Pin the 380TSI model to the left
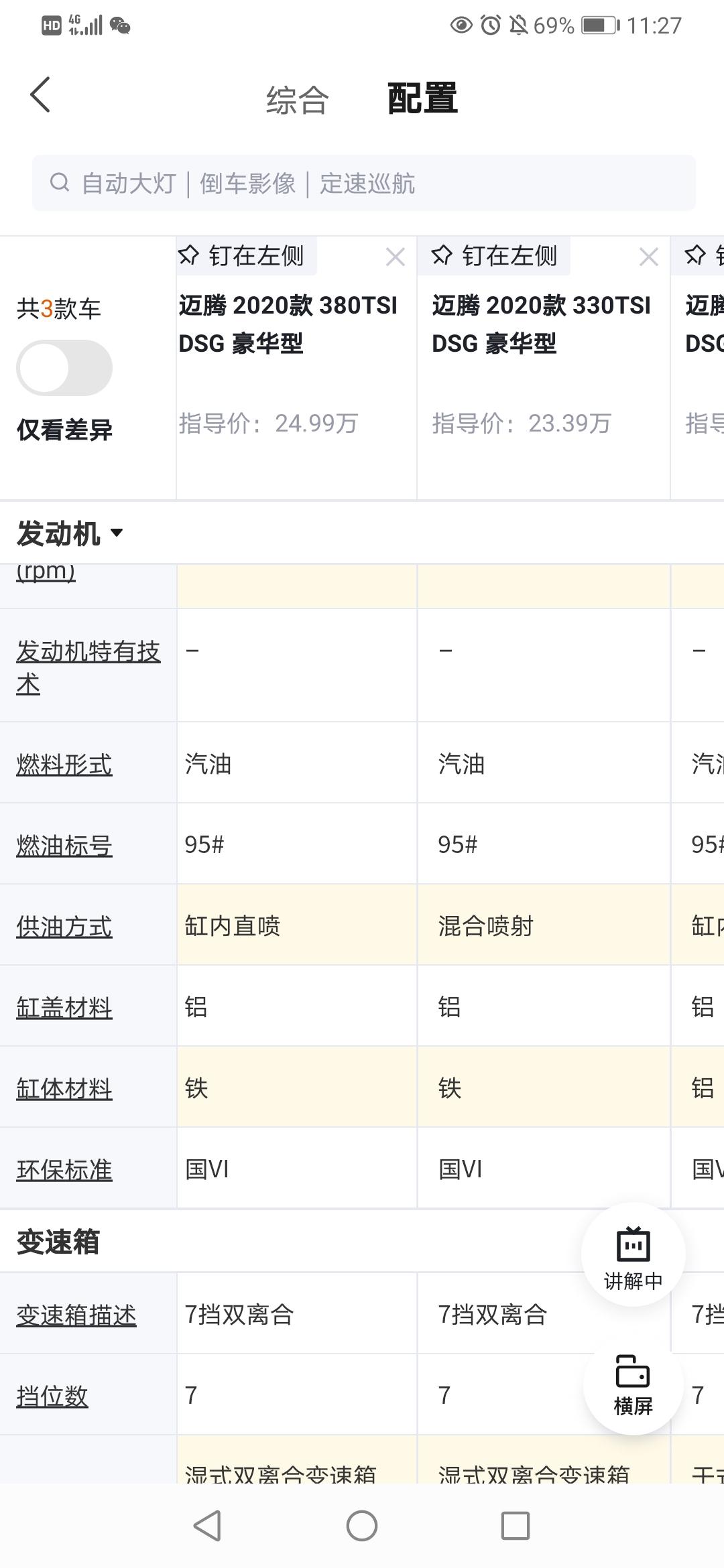Screen dimensions: 724x1568 [246, 256]
